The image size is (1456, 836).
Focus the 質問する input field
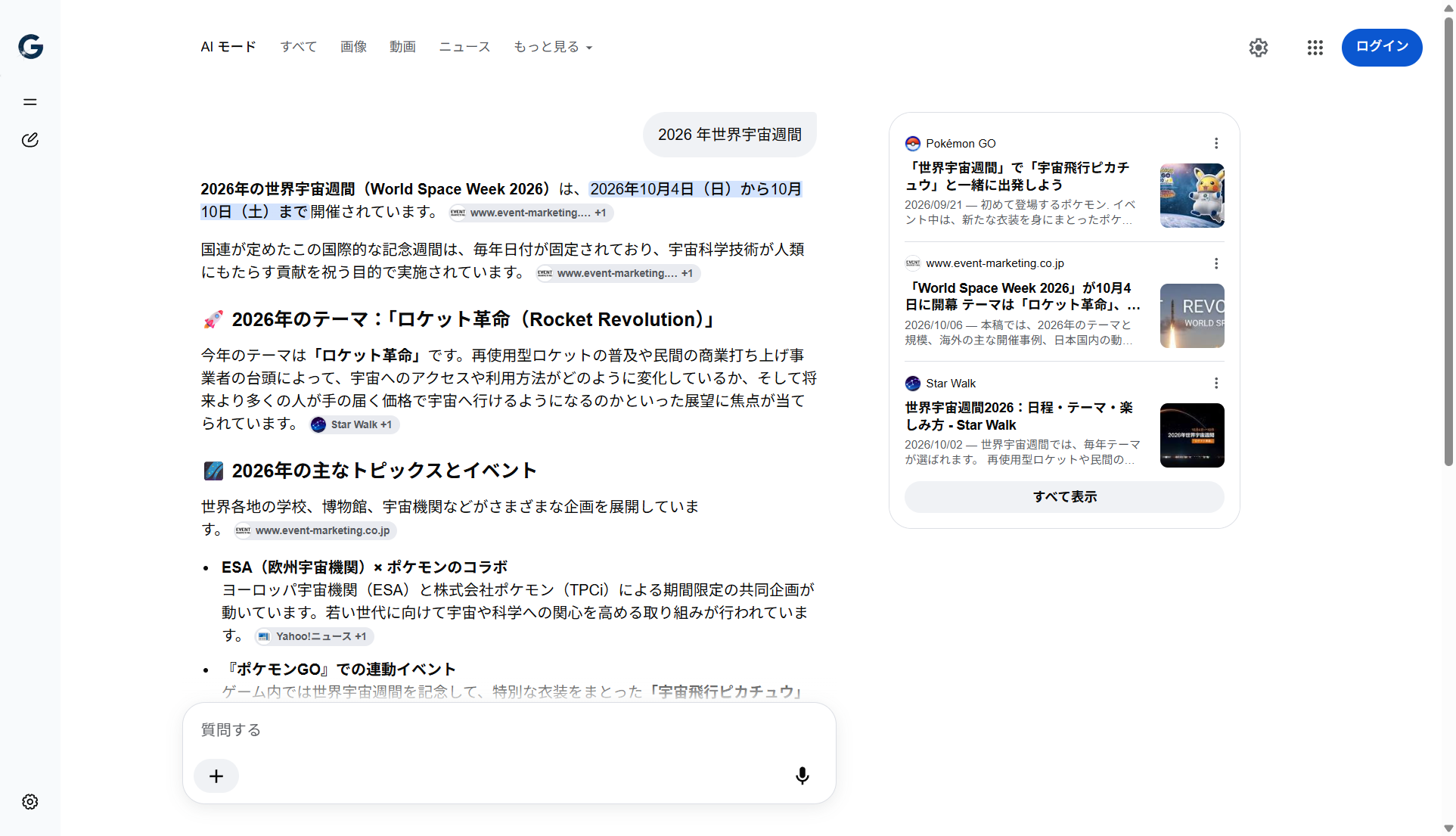point(509,730)
